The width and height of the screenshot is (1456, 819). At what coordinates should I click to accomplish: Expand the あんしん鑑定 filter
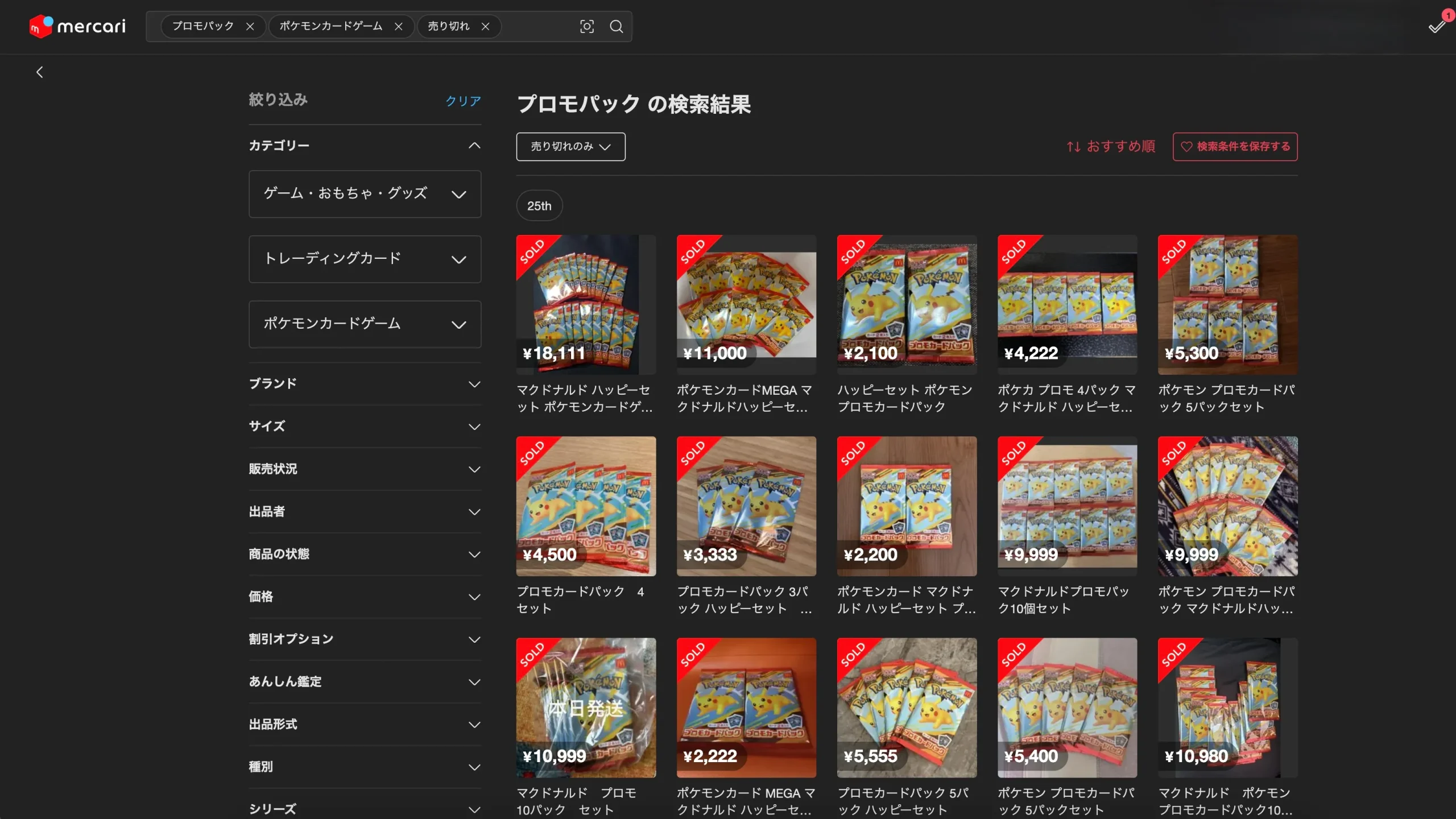point(365,682)
